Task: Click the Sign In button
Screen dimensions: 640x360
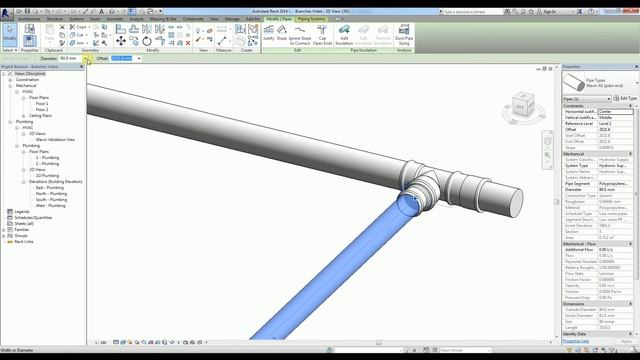Action: (547, 11)
